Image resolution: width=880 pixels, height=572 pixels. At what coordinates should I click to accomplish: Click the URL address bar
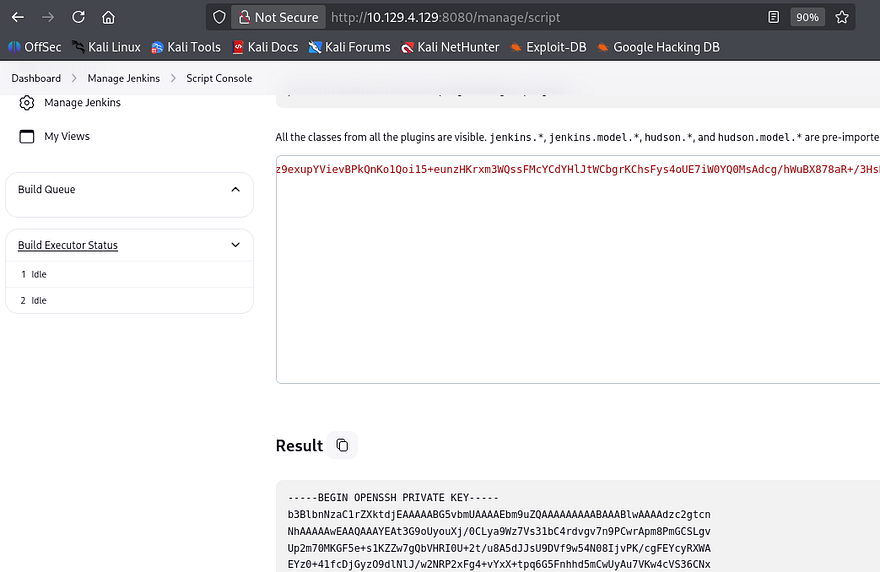[540, 17]
